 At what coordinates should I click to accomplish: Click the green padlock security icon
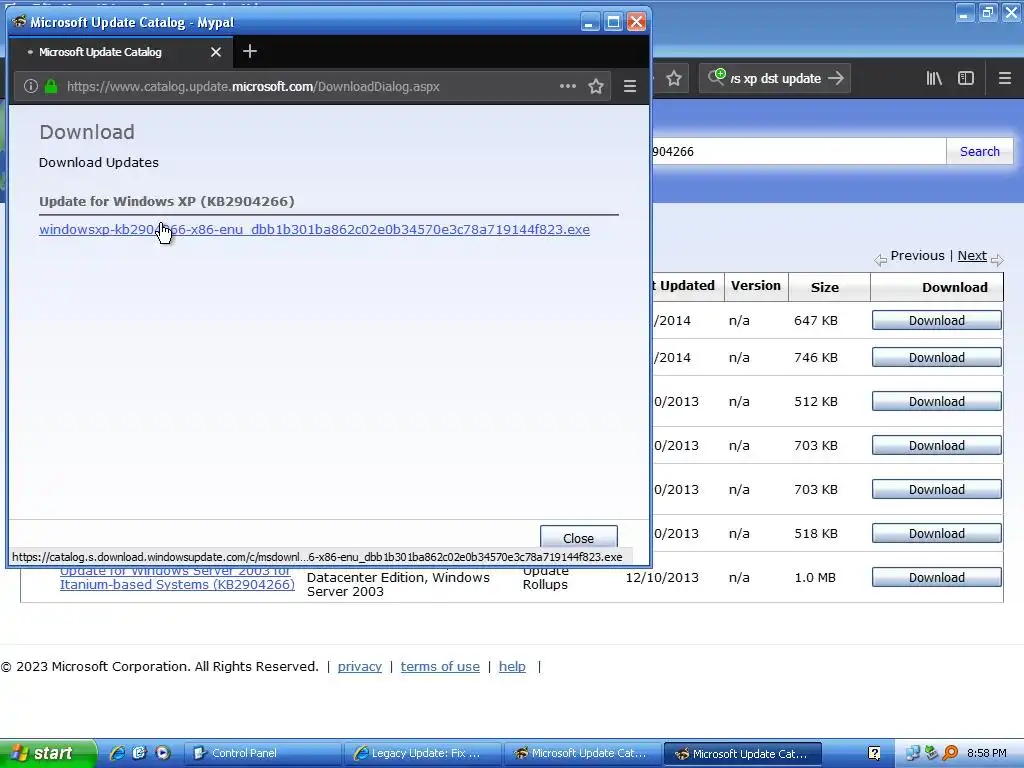pyautogui.click(x=51, y=86)
